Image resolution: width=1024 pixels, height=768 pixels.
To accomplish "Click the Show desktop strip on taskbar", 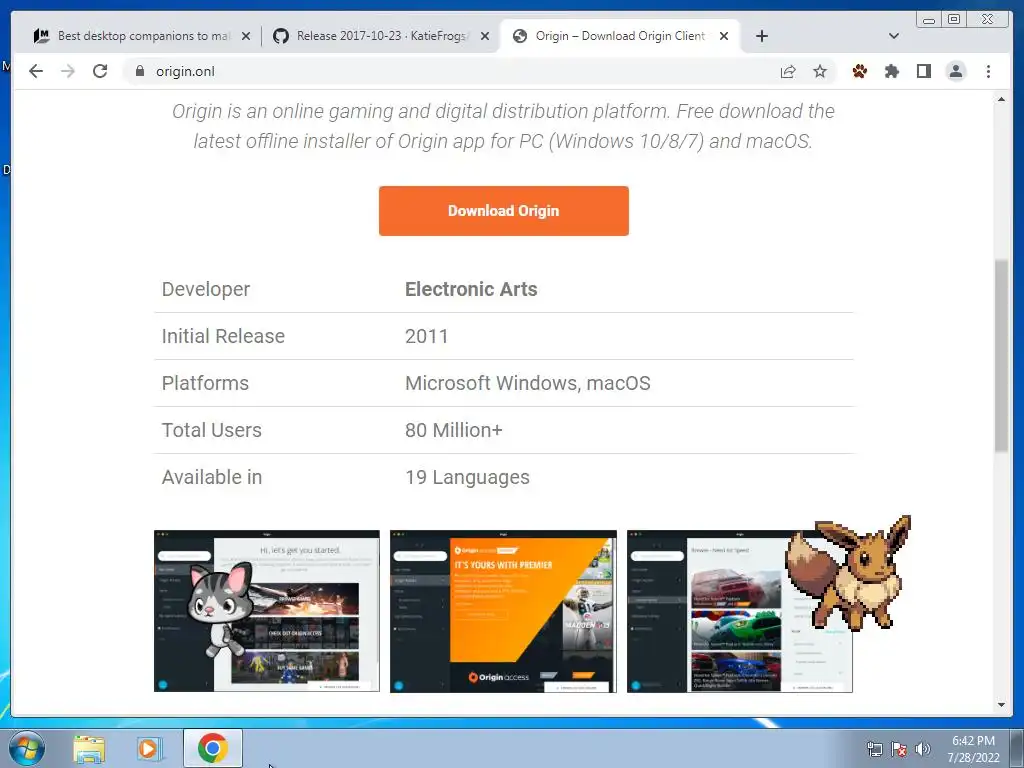I will [1017, 748].
